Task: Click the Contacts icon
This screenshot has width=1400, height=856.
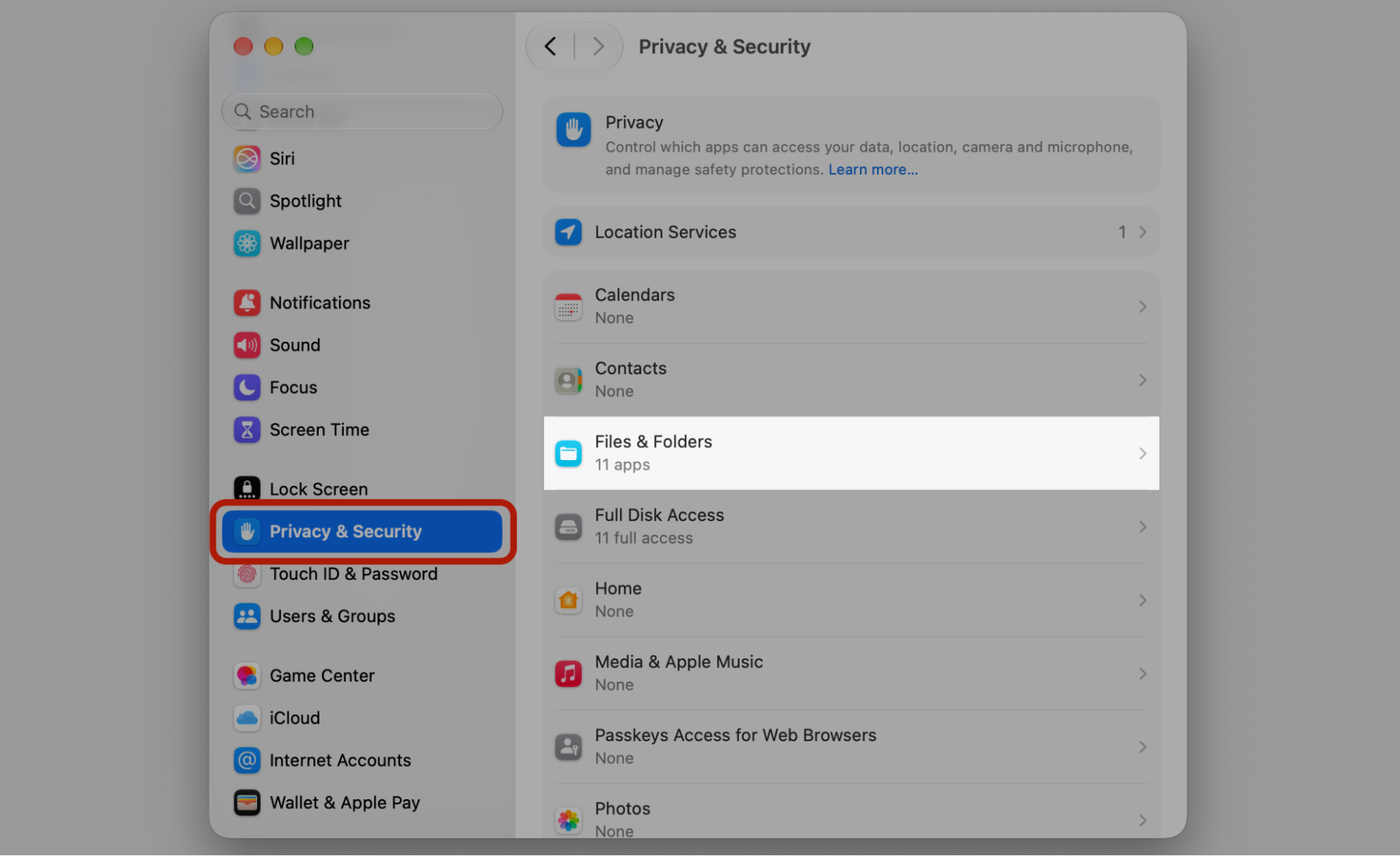Action: tap(568, 380)
